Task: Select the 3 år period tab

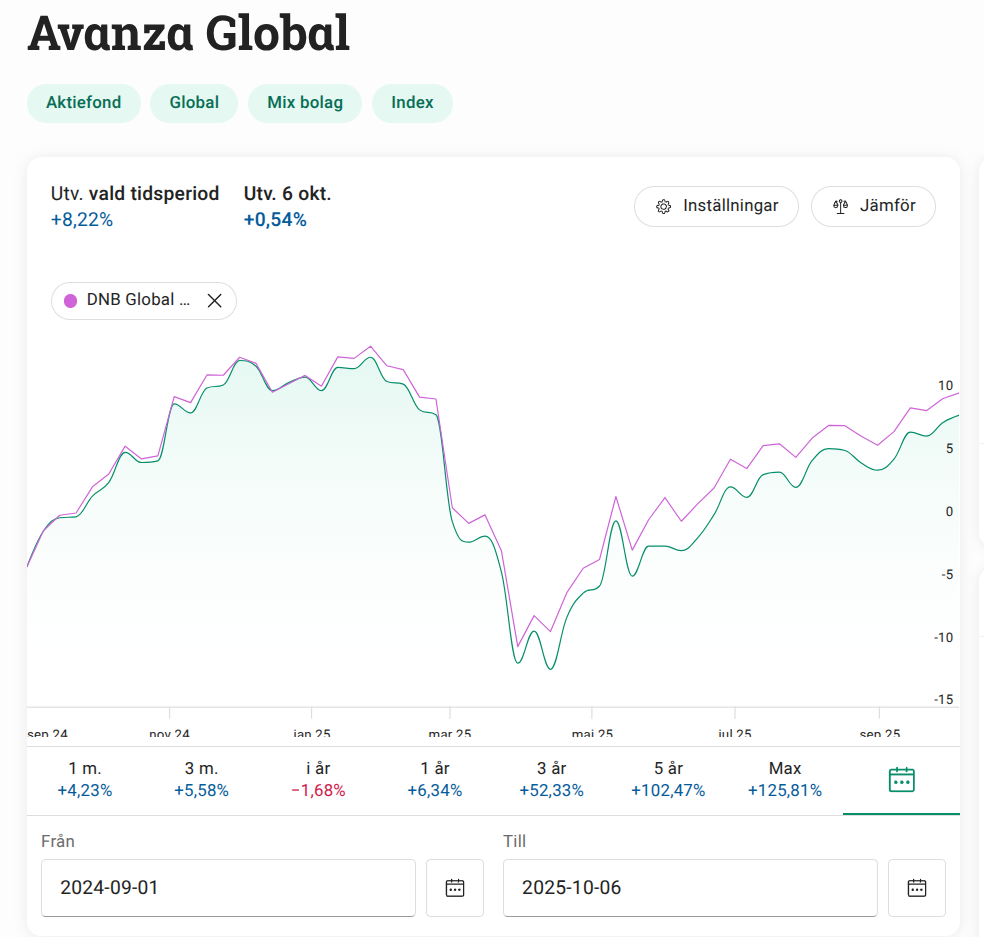Action: tap(551, 779)
